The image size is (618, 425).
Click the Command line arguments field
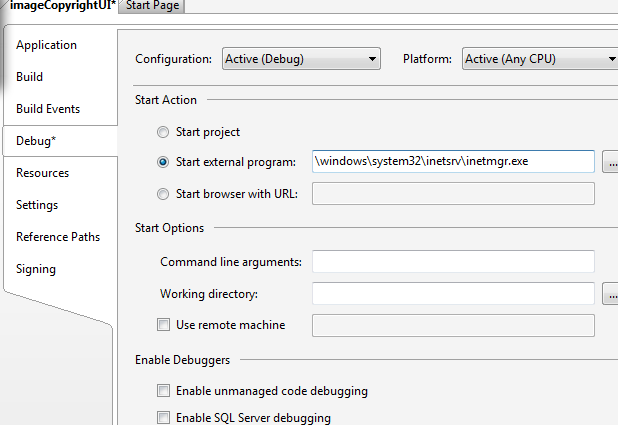453,262
